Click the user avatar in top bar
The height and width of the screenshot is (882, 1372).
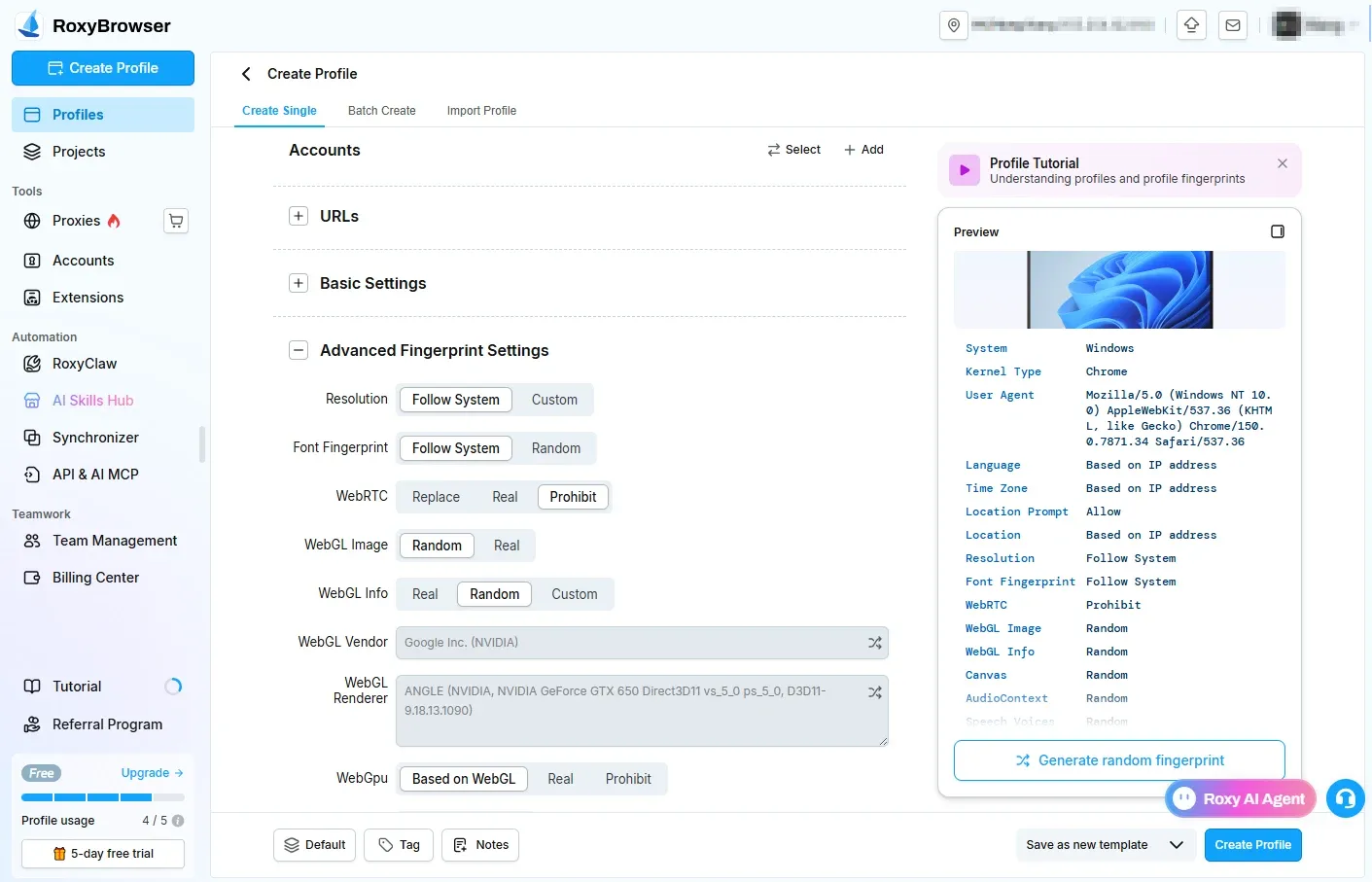(1286, 25)
